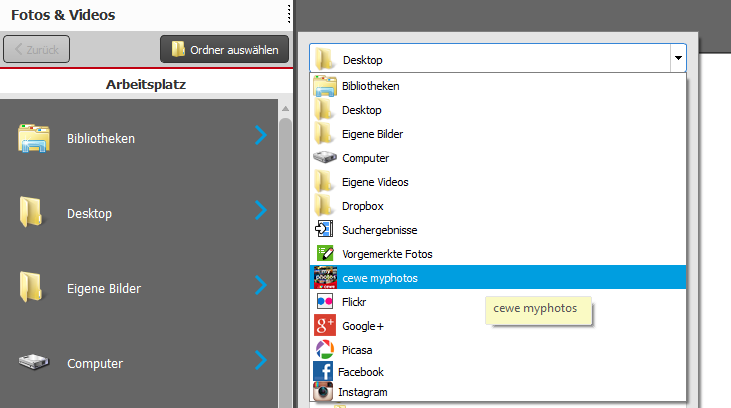Click the Bibliotheken label in the Arbeitsplatz panel
Image resolution: width=731 pixels, height=408 pixels.
coord(101,138)
